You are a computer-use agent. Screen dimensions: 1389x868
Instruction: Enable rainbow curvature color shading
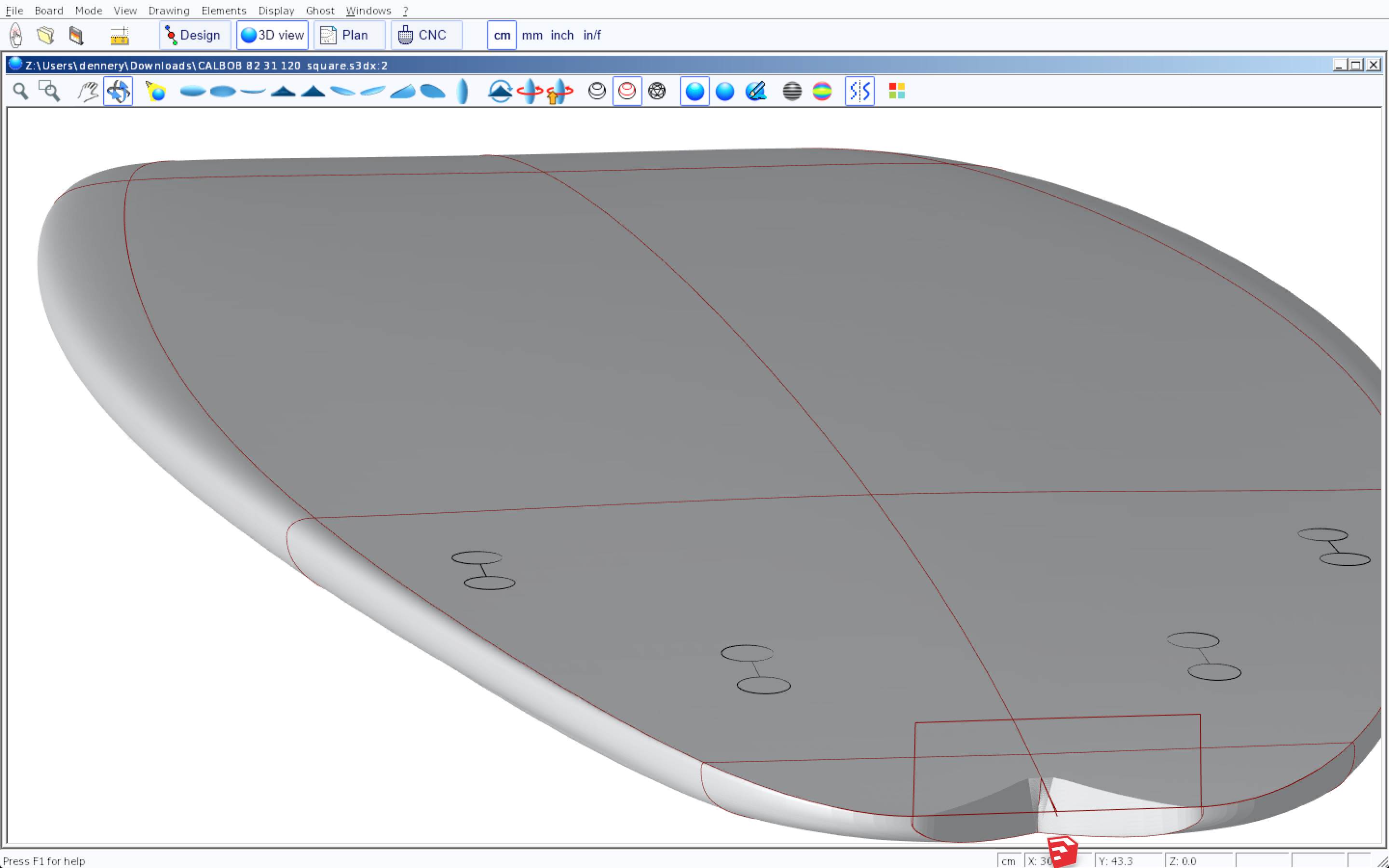822,91
